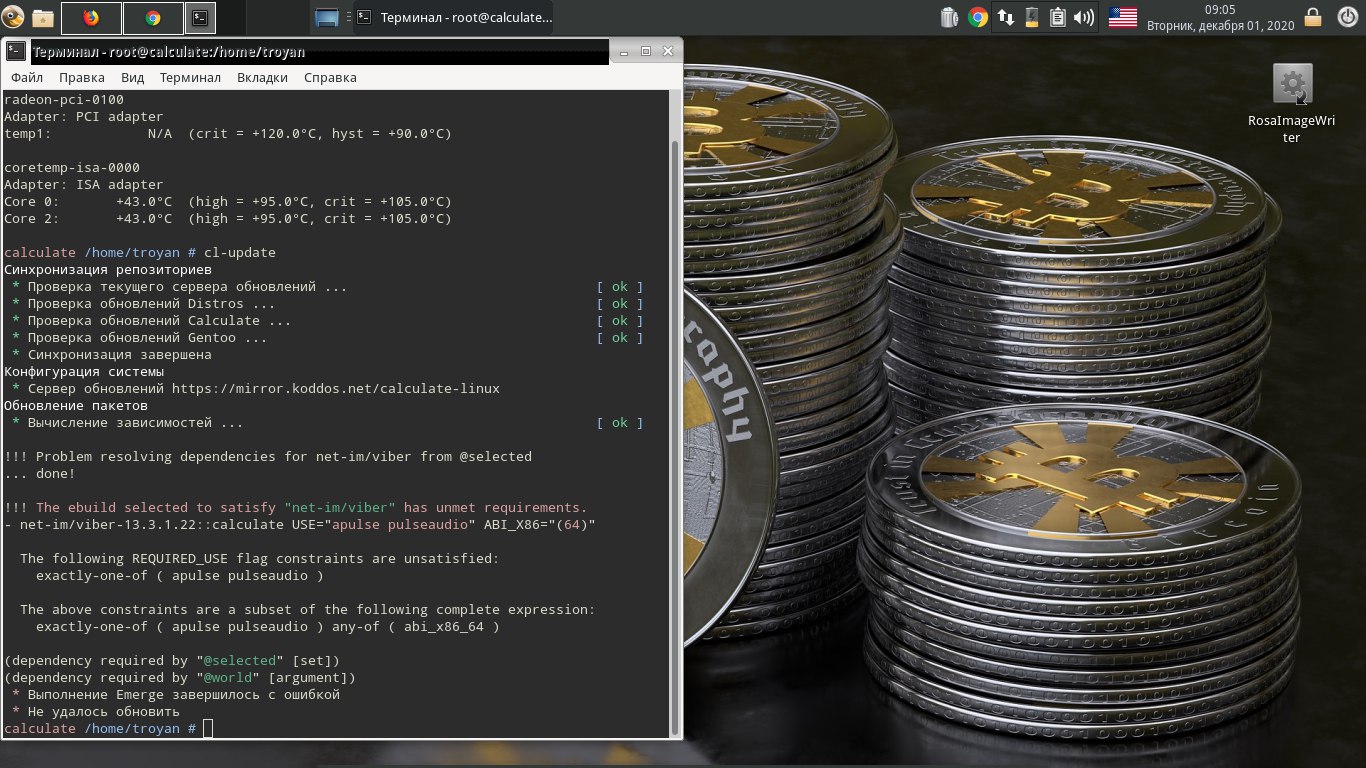The height and width of the screenshot is (768, 1366).
Task: Select the Терминал window in the taskbar
Action: click(454, 17)
